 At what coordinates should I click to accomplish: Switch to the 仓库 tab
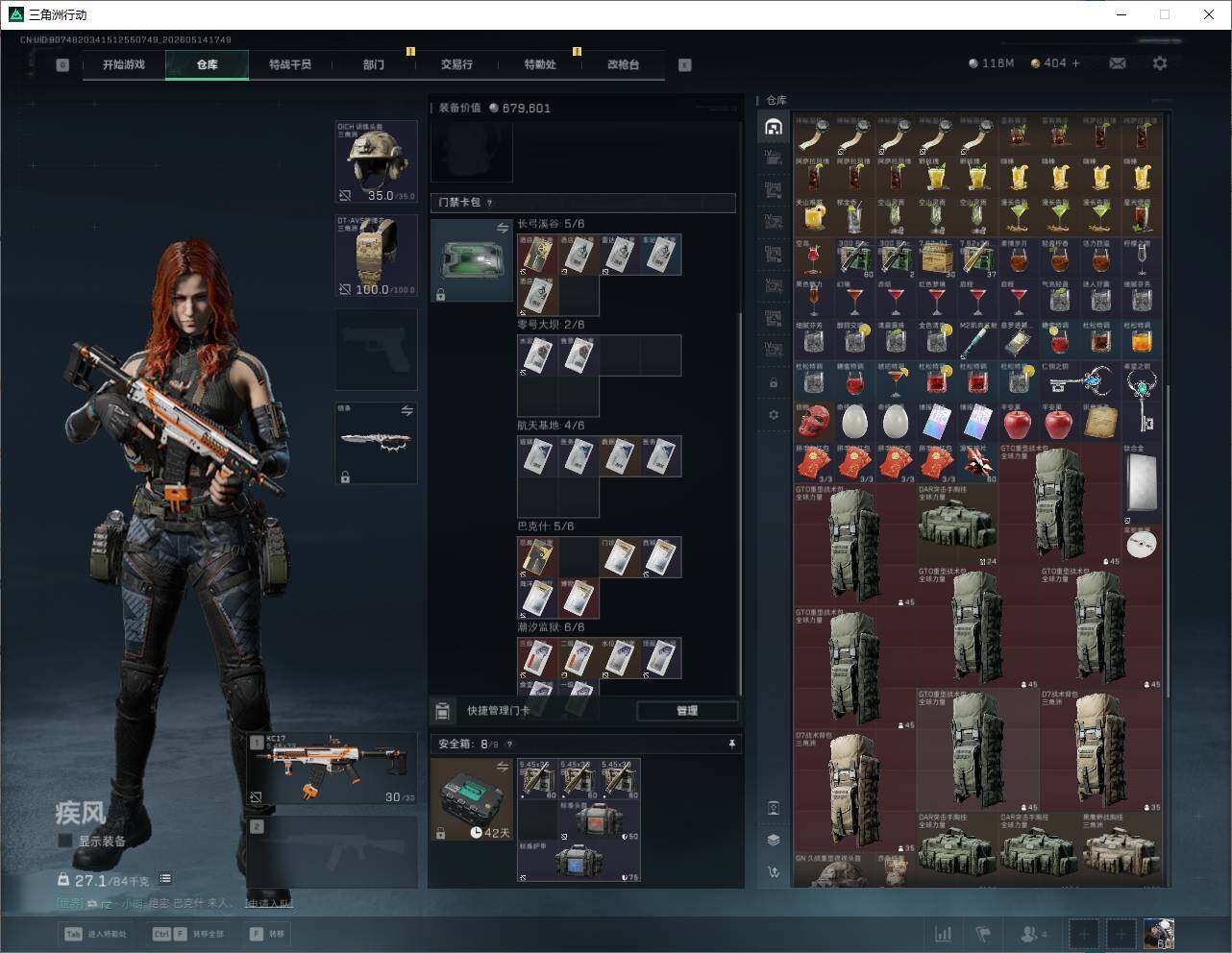207,64
